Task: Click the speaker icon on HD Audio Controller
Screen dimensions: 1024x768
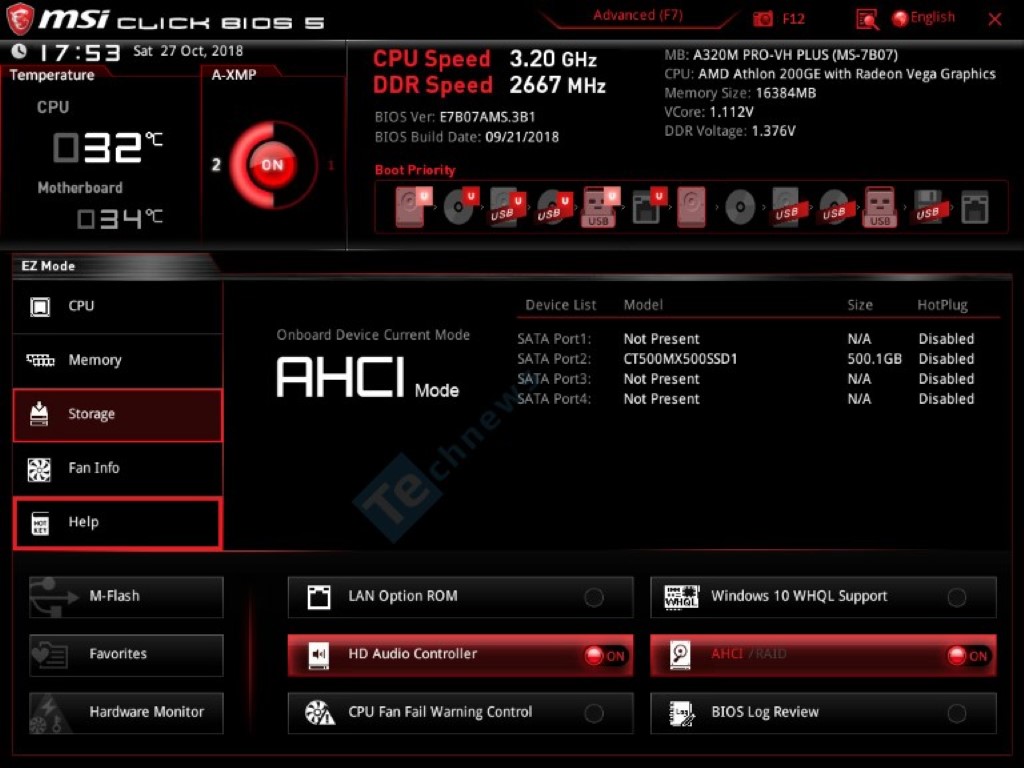Action: 319,655
